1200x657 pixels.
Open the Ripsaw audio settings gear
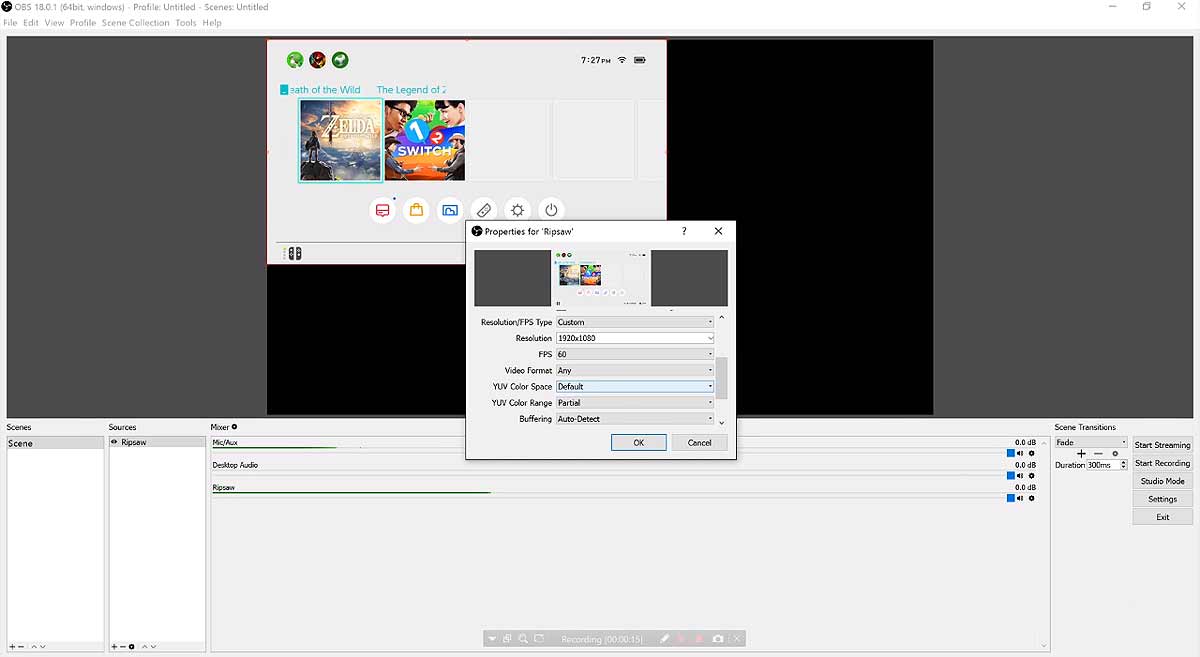click(1031, 498)
